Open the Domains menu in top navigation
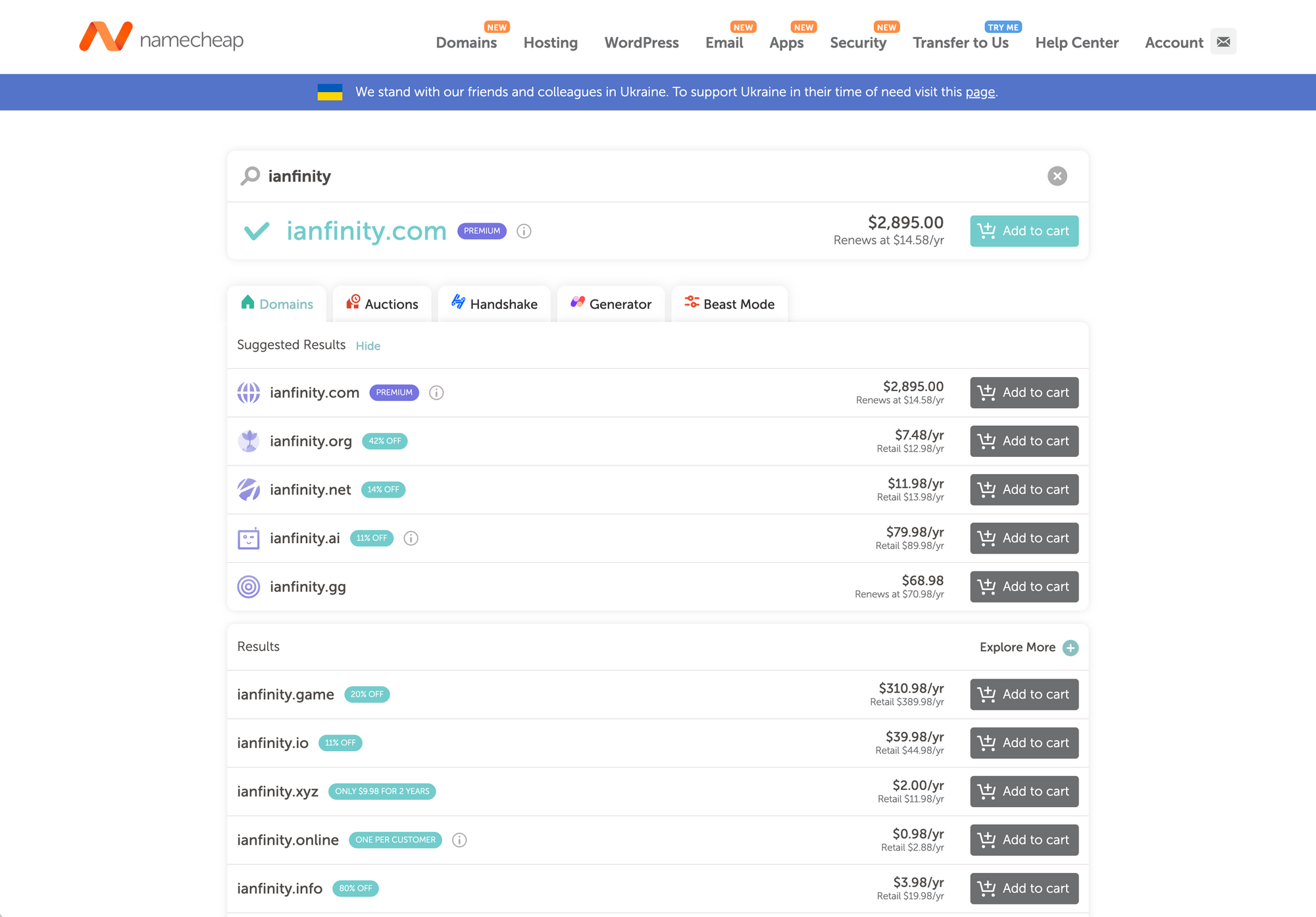This screenshot has height=917, width=1316. pos(467,43)
